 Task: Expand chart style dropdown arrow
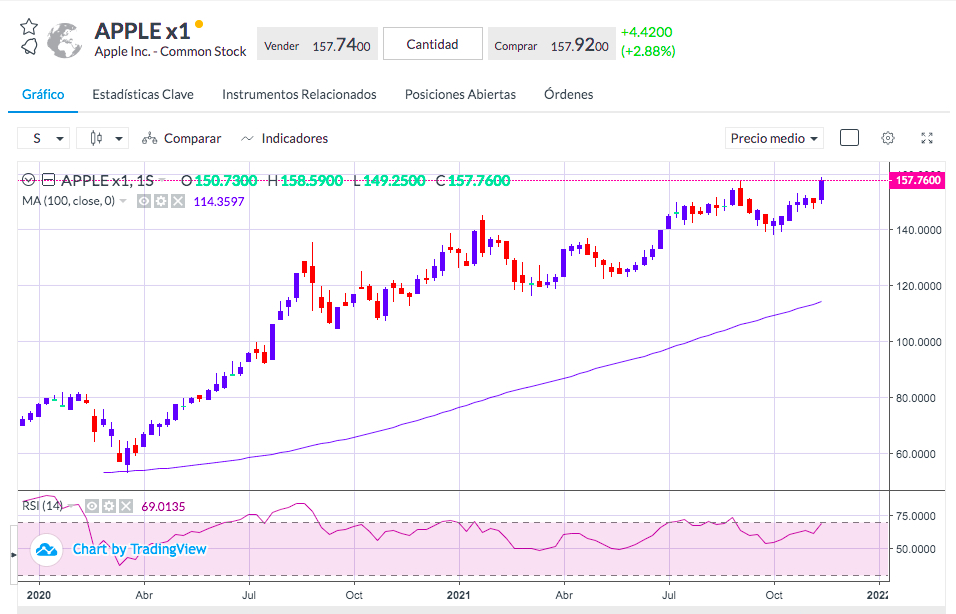(x=119, y=139)
